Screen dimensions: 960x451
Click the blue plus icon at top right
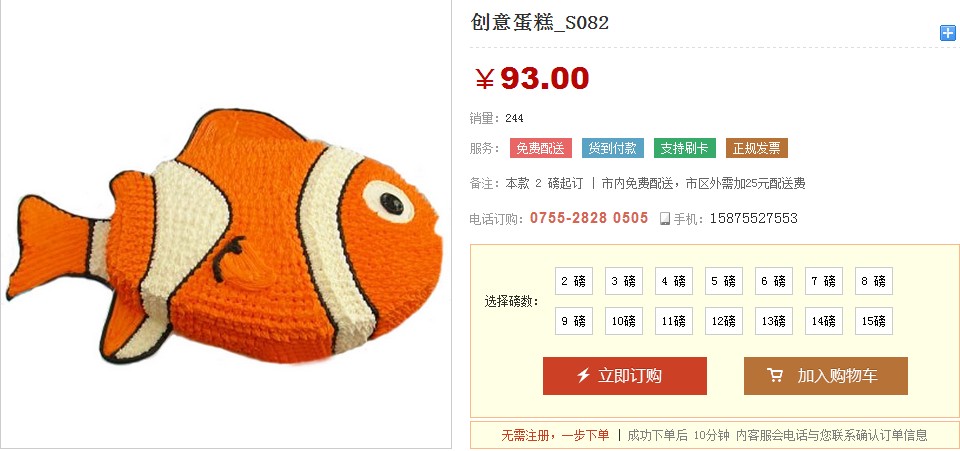[x=947, y=33]
